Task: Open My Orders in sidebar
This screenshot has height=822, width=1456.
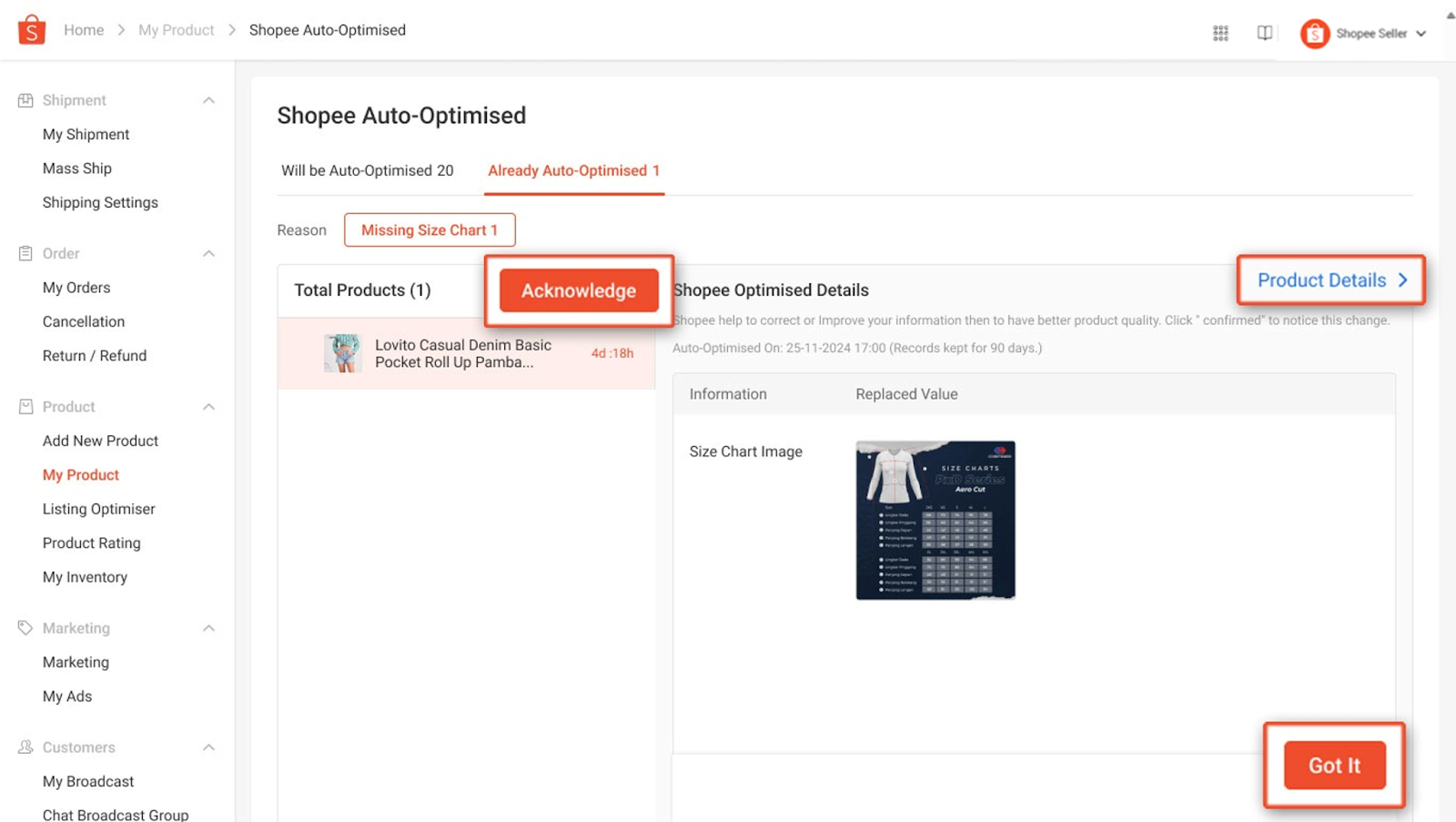Action: click(x=76, y=288)
